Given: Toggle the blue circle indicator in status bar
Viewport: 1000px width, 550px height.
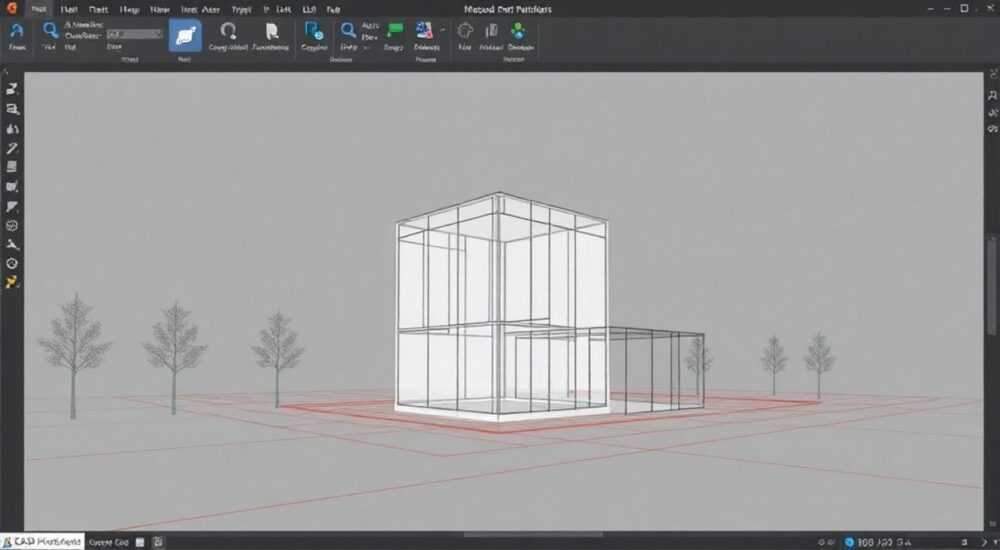Looking at the screenshot, I should [x=849, y=542].
